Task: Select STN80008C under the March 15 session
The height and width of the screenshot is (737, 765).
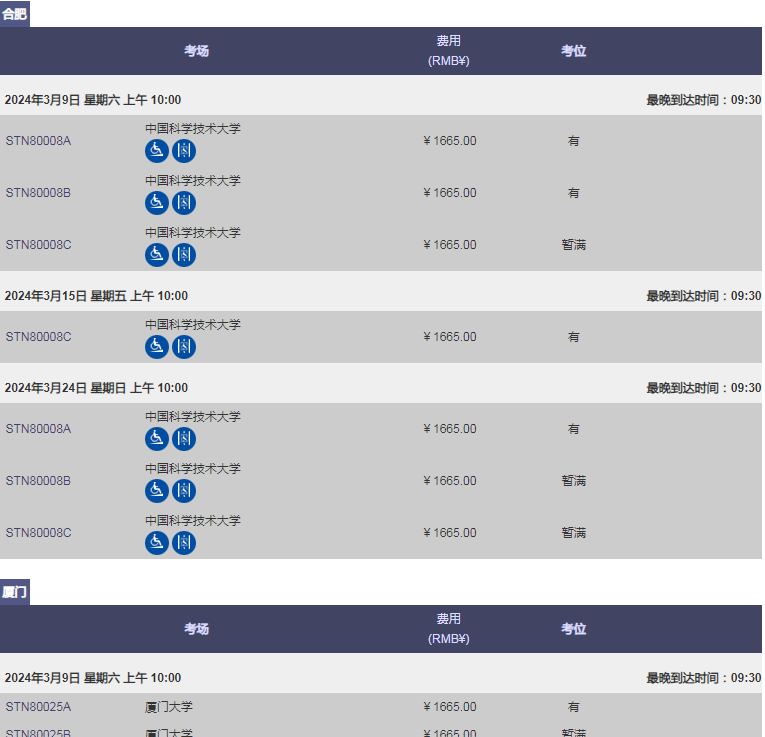Action: [38, 337]
